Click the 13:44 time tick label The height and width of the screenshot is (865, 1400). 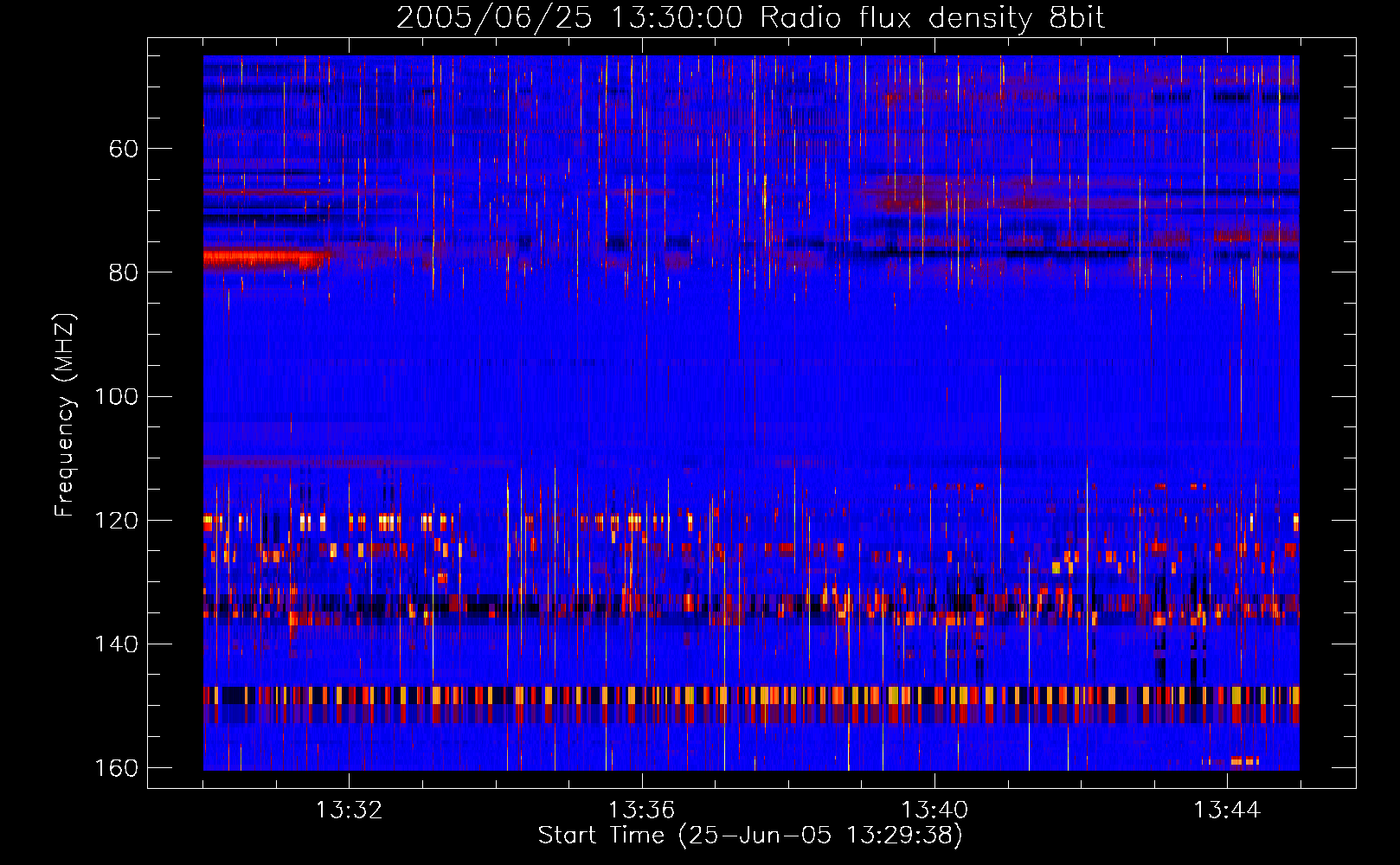click(1227, 811)
